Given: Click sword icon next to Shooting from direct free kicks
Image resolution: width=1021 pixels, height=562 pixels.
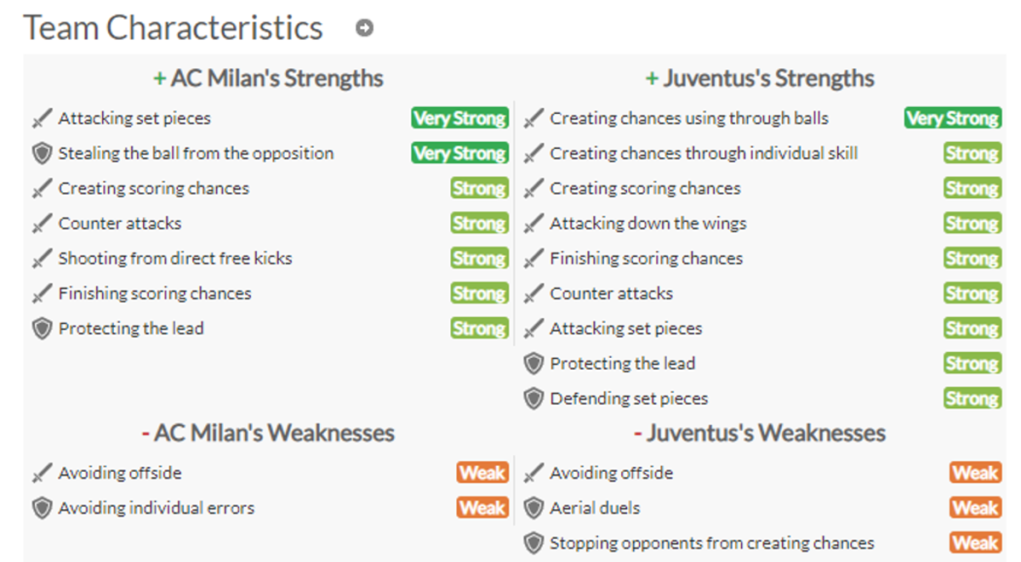Looking at the screenshot, I should 42,259.
